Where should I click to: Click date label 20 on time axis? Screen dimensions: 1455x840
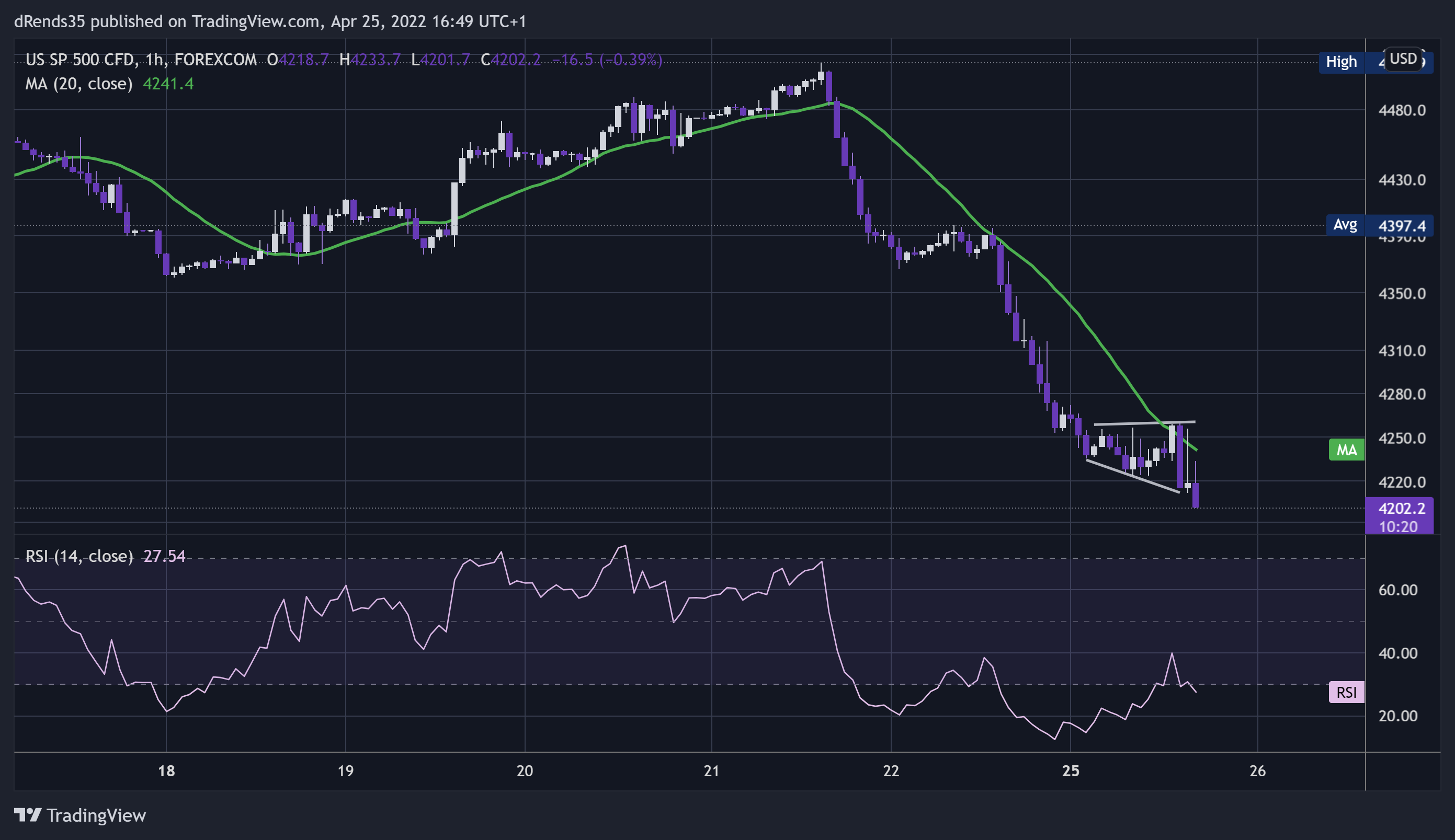525,771
